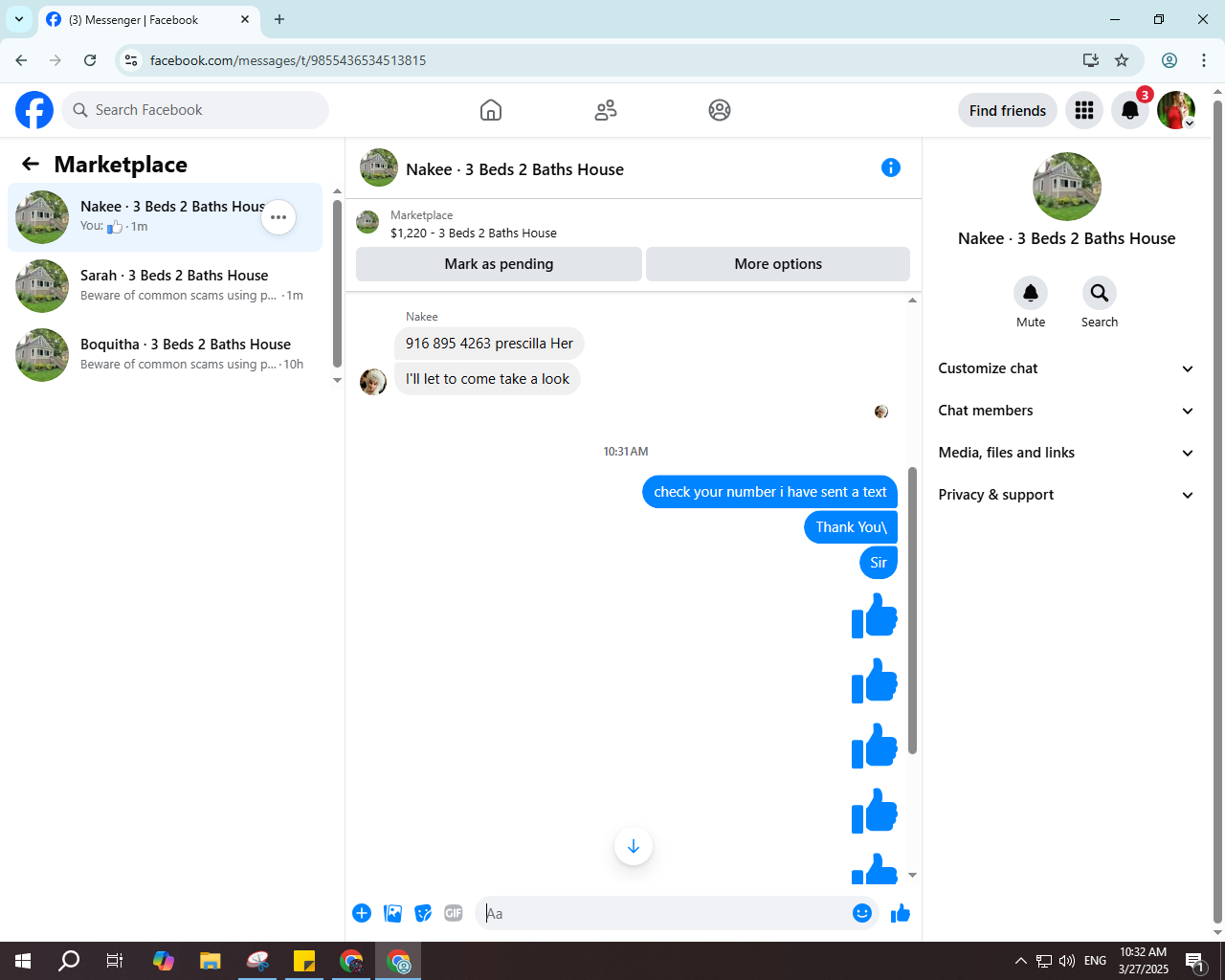This screenshot has height=980, width=1225.
Task: Click the 'I'll let to come take a look' message
Action: tap(487, 379)
